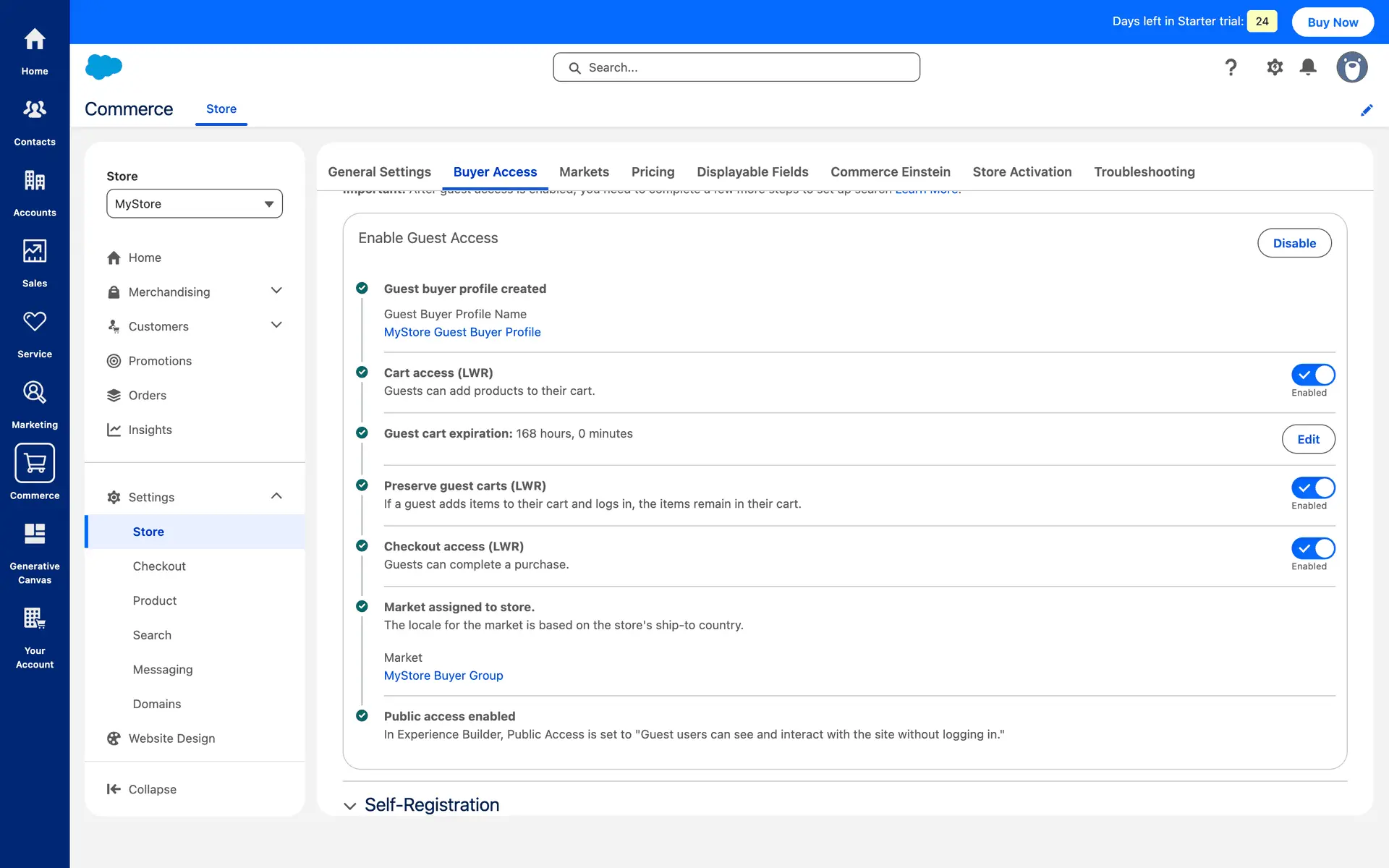Open the Store Activation tab

point(1021,172)
